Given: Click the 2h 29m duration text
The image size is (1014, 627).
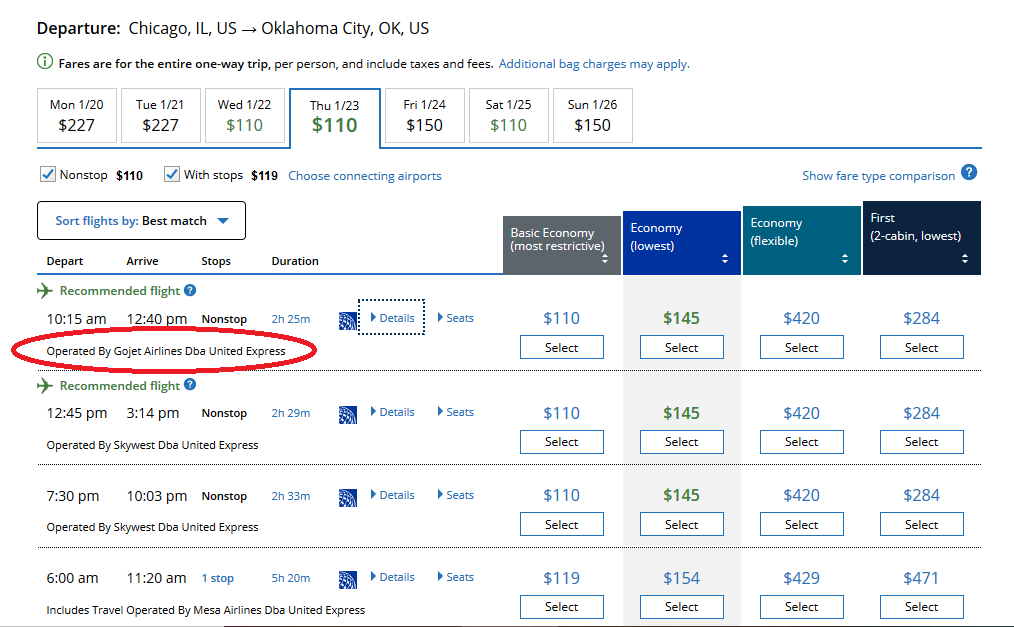Looking at the screenshot, I should point(291,413).
